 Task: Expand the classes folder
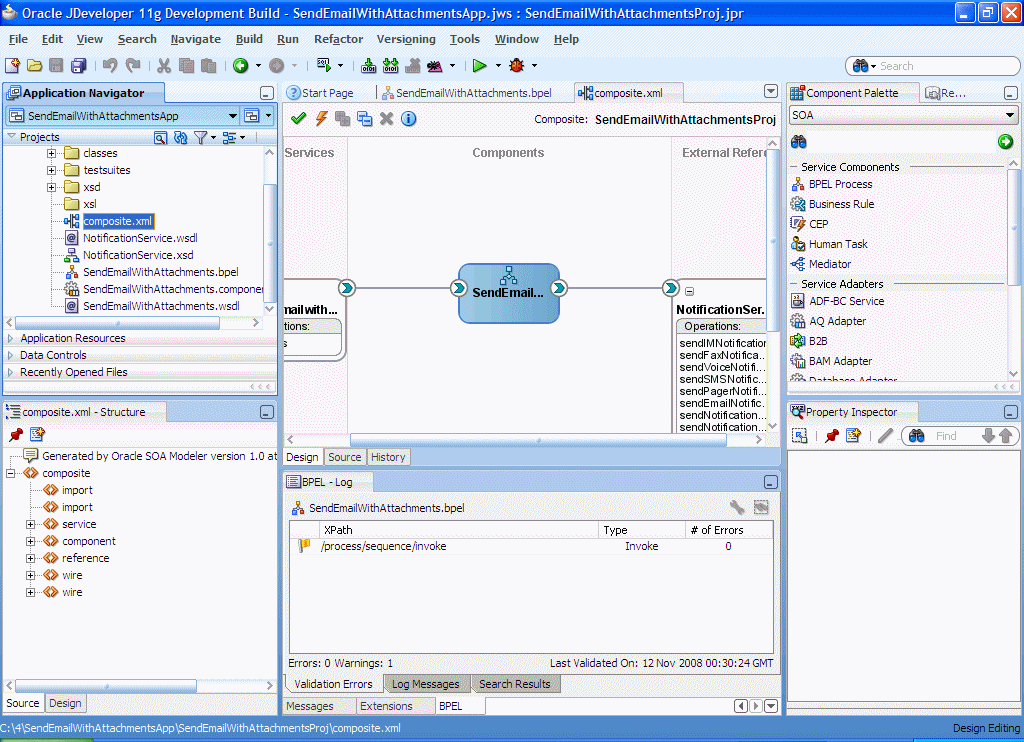click(x=51, y=153)
